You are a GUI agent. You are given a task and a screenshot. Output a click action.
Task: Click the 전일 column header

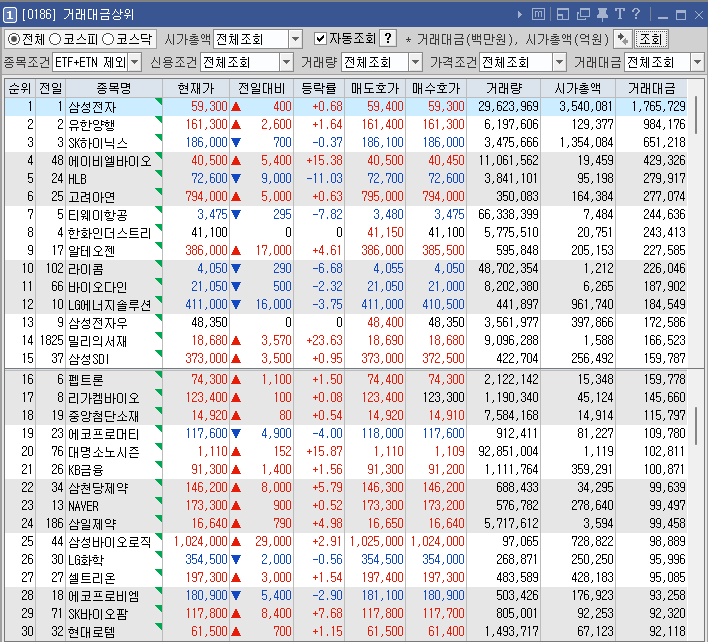pos(51,88)
